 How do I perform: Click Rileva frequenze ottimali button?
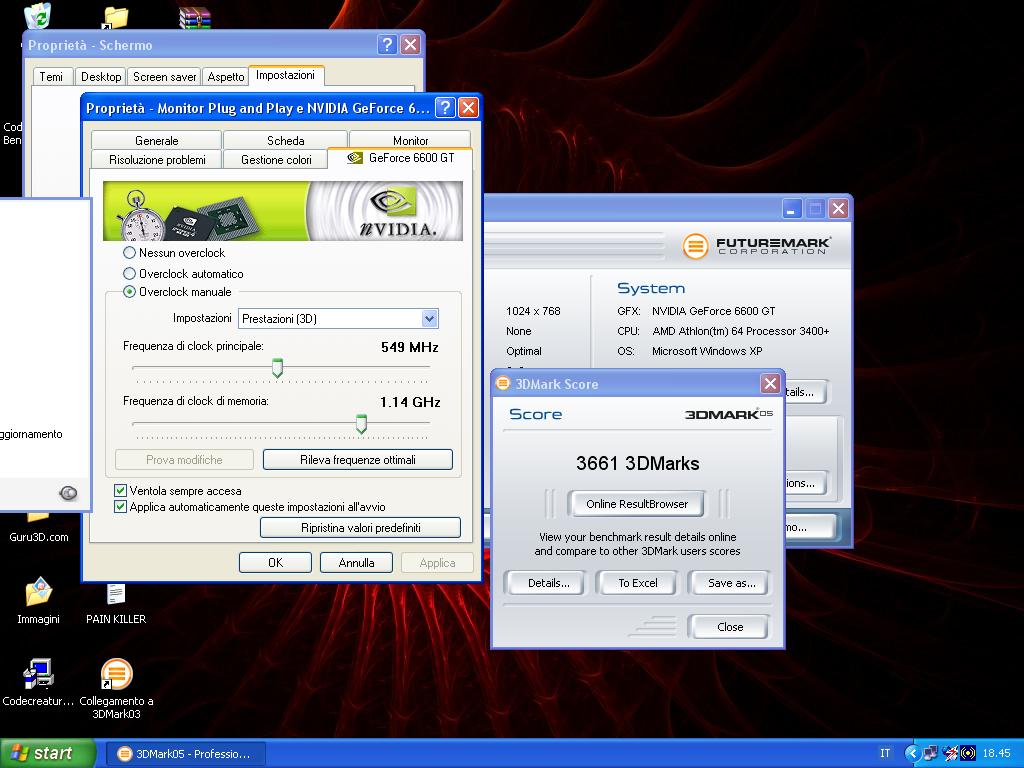pyautogui.click(x=358, y=460)
